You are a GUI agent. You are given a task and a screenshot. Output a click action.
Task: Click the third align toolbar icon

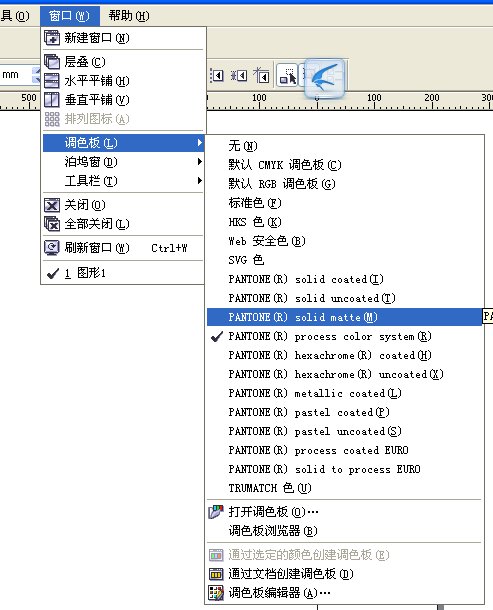coord(261,75)
